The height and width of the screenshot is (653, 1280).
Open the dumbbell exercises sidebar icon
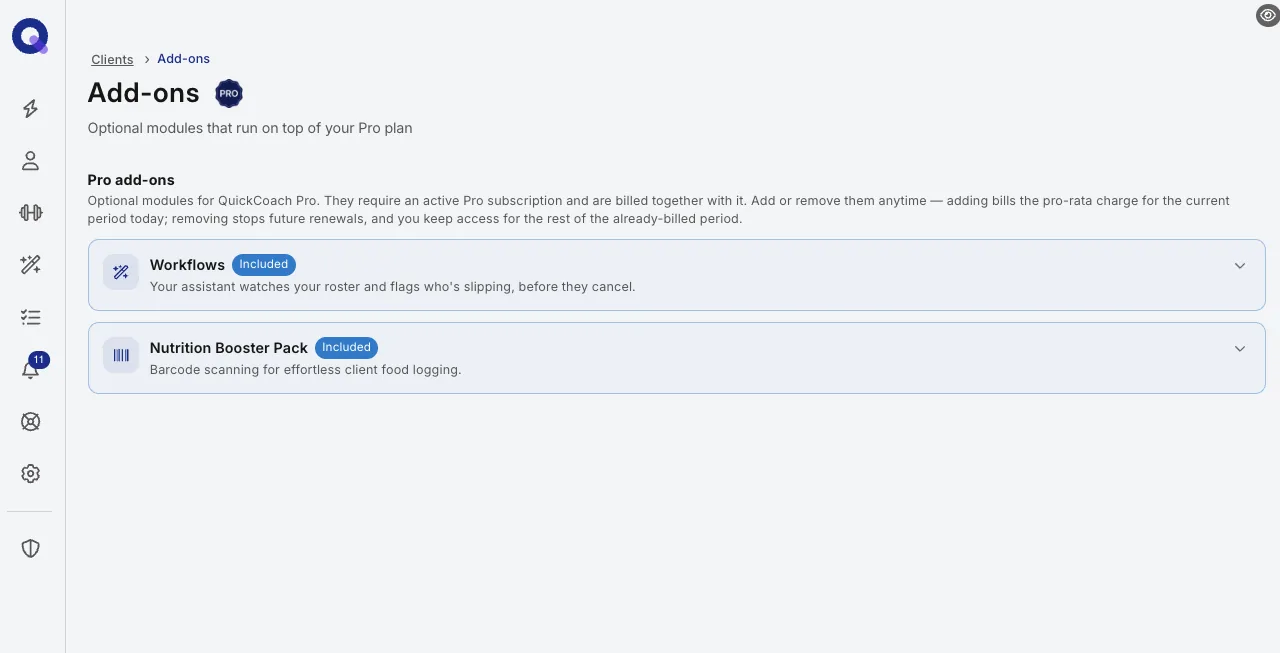tap(31, 213)
